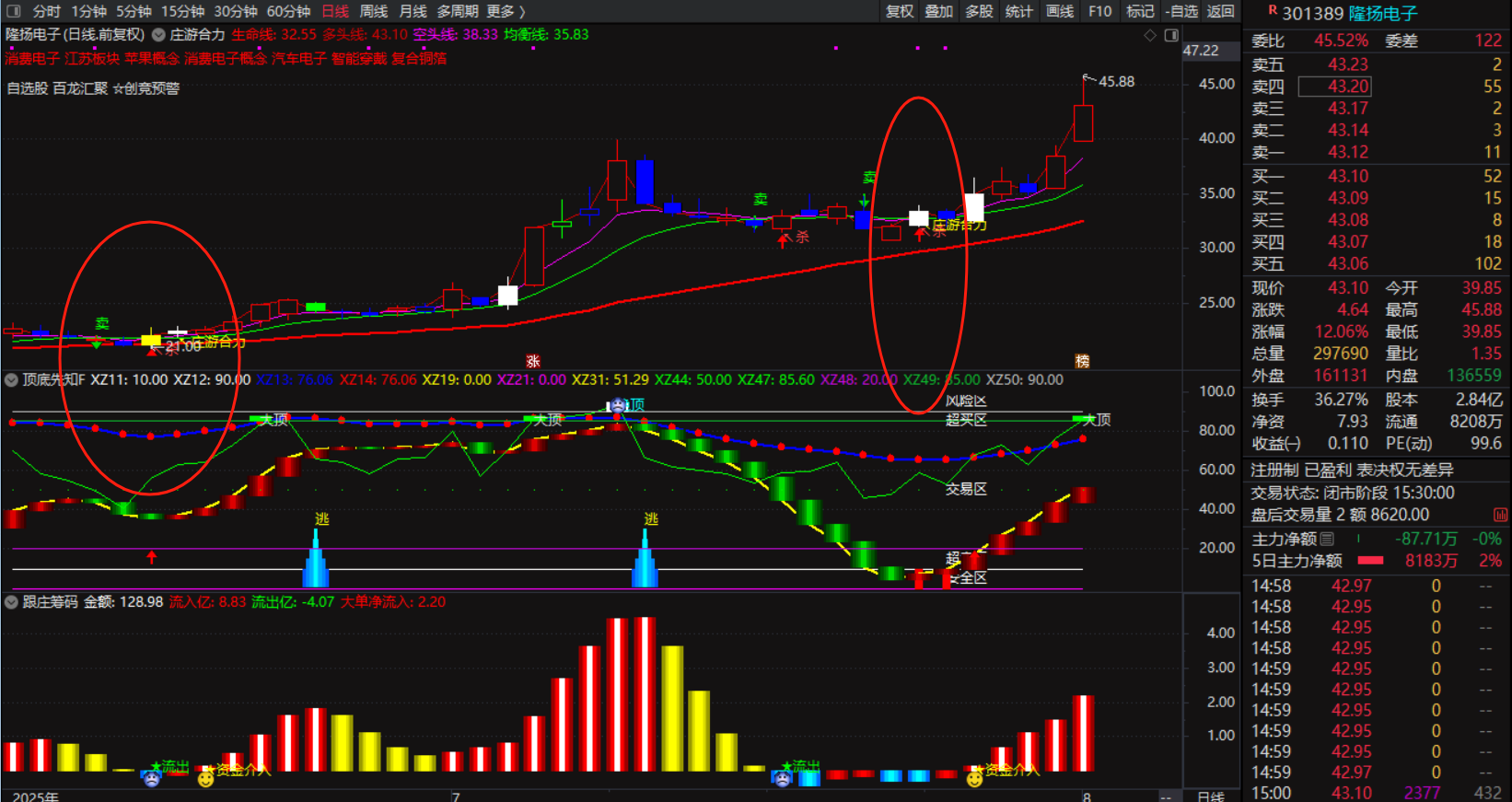Open the after-hours trading chart icon

click(1500, 515)
